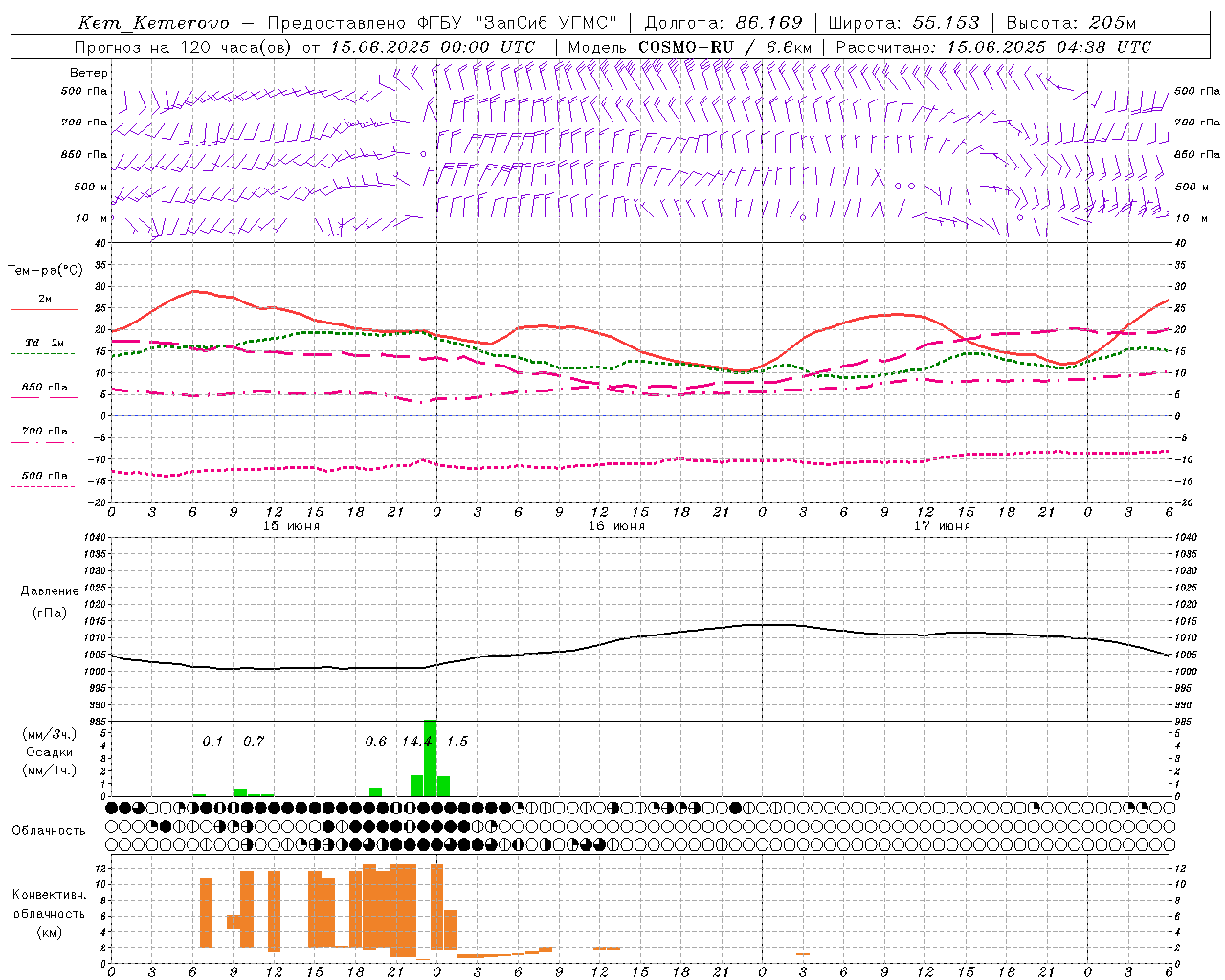Image resolution: width=1225 pixels, height=980 pixels.
Task: Click the 0.1 precipitation value
Action: (212, 741)
